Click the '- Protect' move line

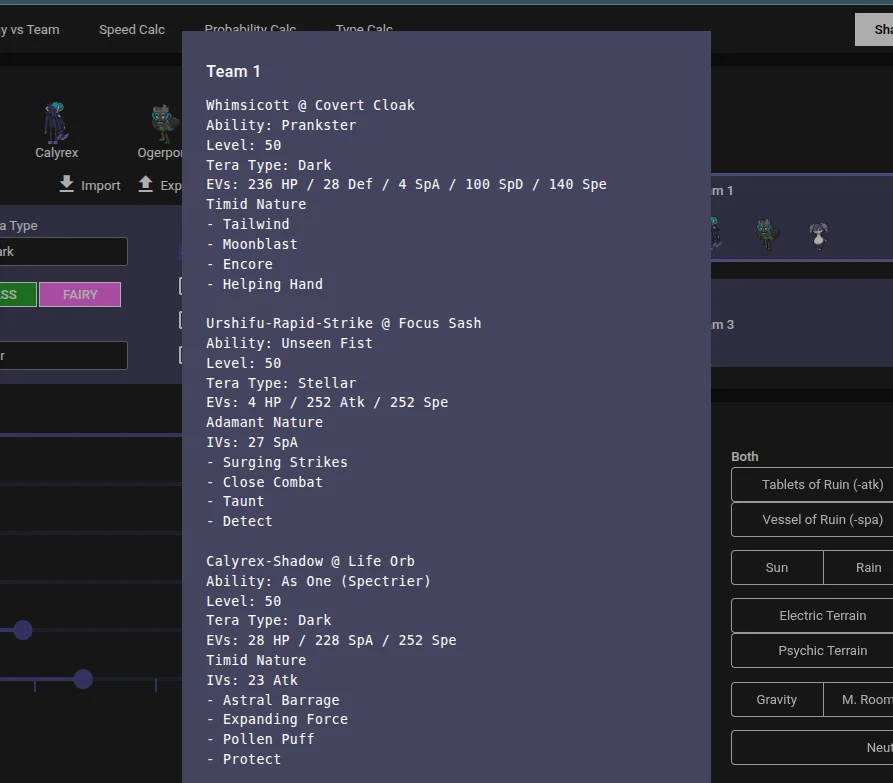click(244, 760)
